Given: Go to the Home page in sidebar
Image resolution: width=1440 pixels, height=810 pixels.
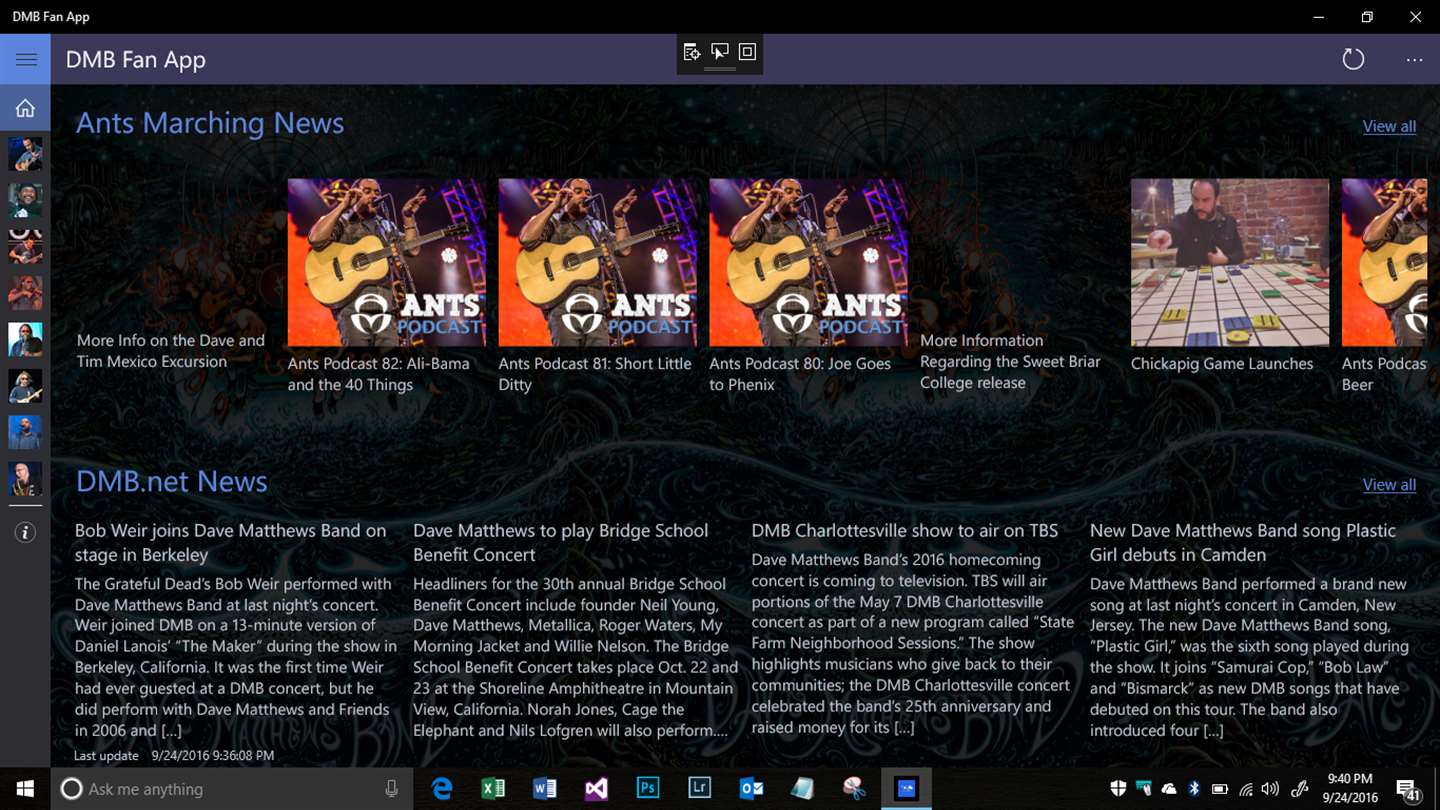Looking at the screenshot, I should 25,108.
